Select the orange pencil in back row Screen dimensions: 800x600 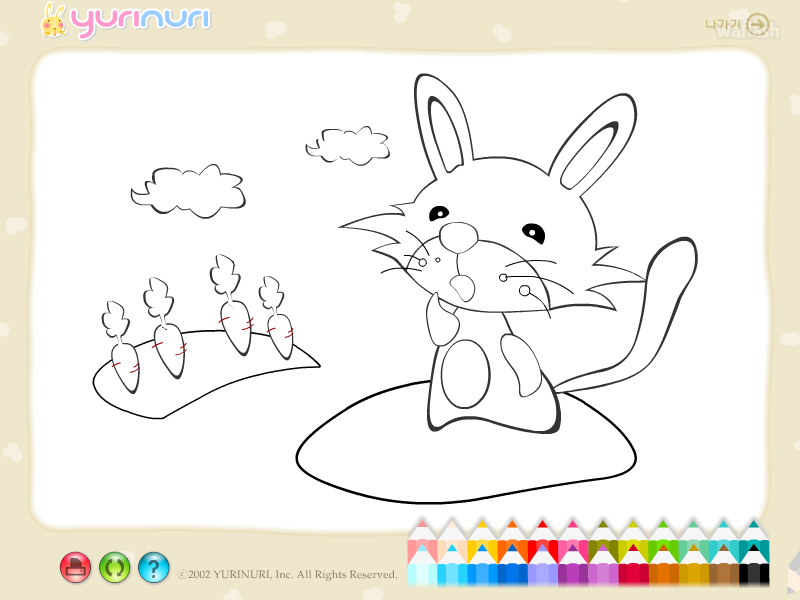coord(512,541)
